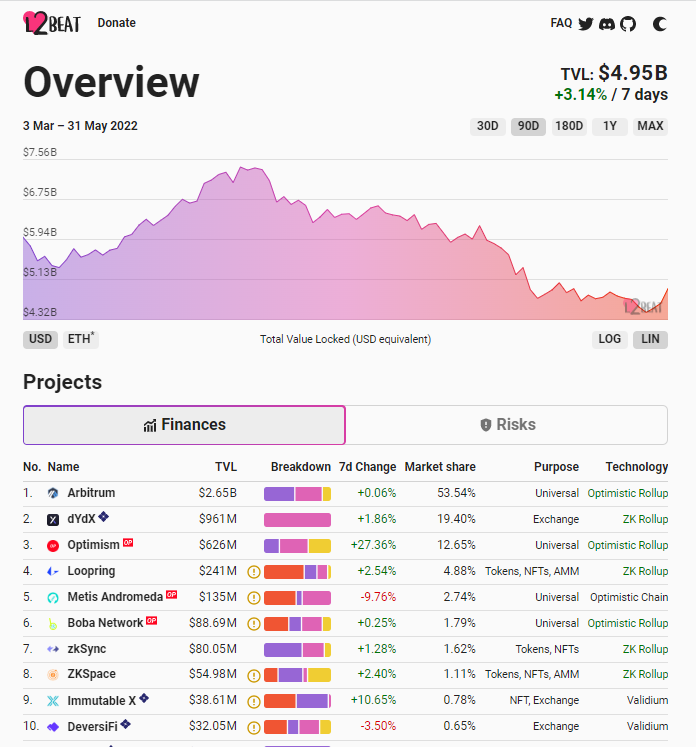Open the Donate page
The image size is (696, 747).
click(x=117, y=23)
